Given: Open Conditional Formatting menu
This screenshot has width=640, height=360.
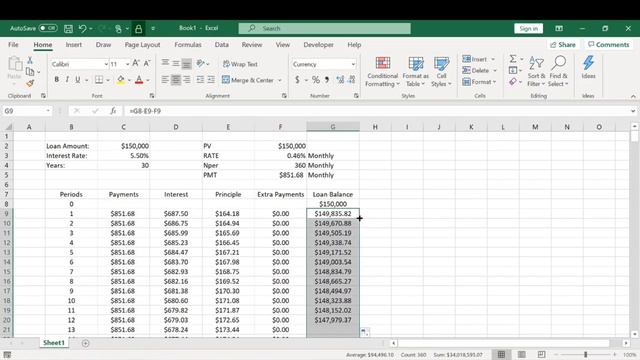Looking at the screenshot, I should point(382,72).
